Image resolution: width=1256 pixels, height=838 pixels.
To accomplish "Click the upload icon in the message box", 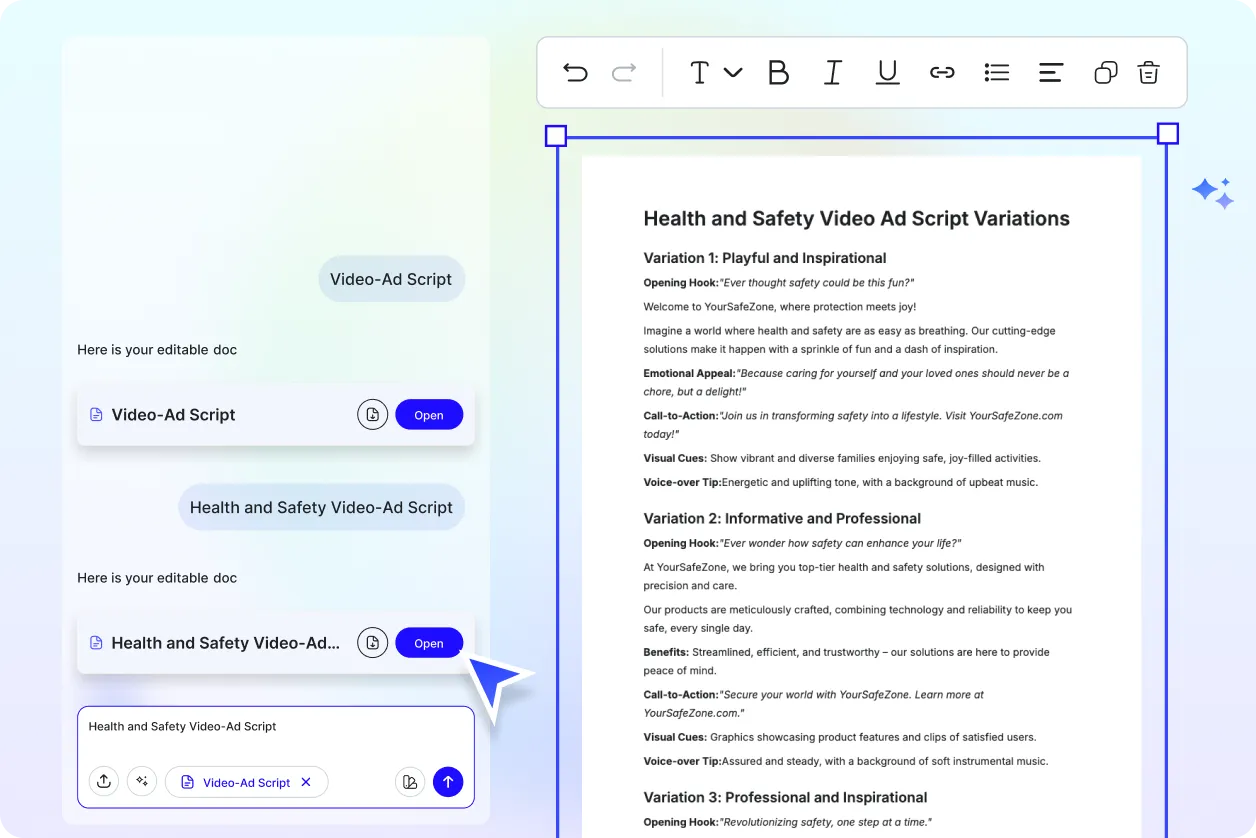I will point(104,781).
